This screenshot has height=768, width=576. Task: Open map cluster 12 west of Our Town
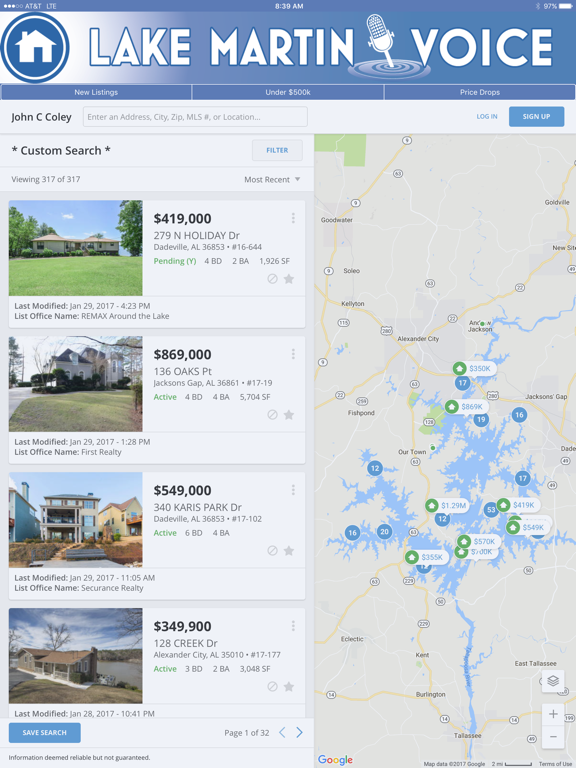pos(375,468)
